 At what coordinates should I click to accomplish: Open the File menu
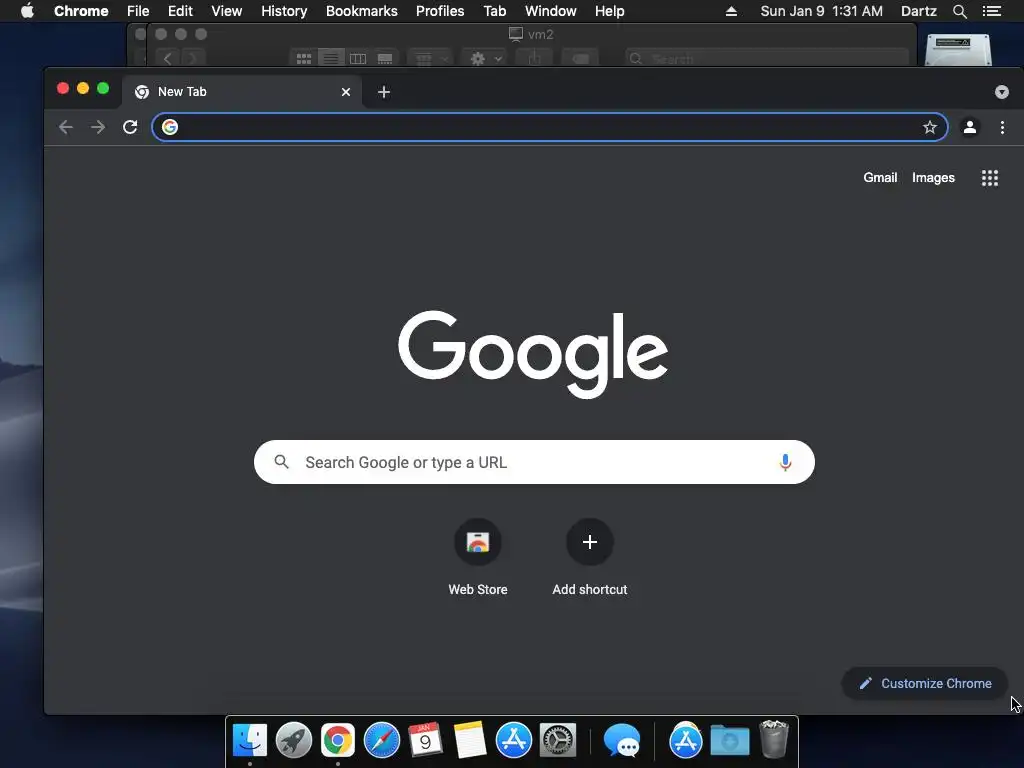coord(138,11)
